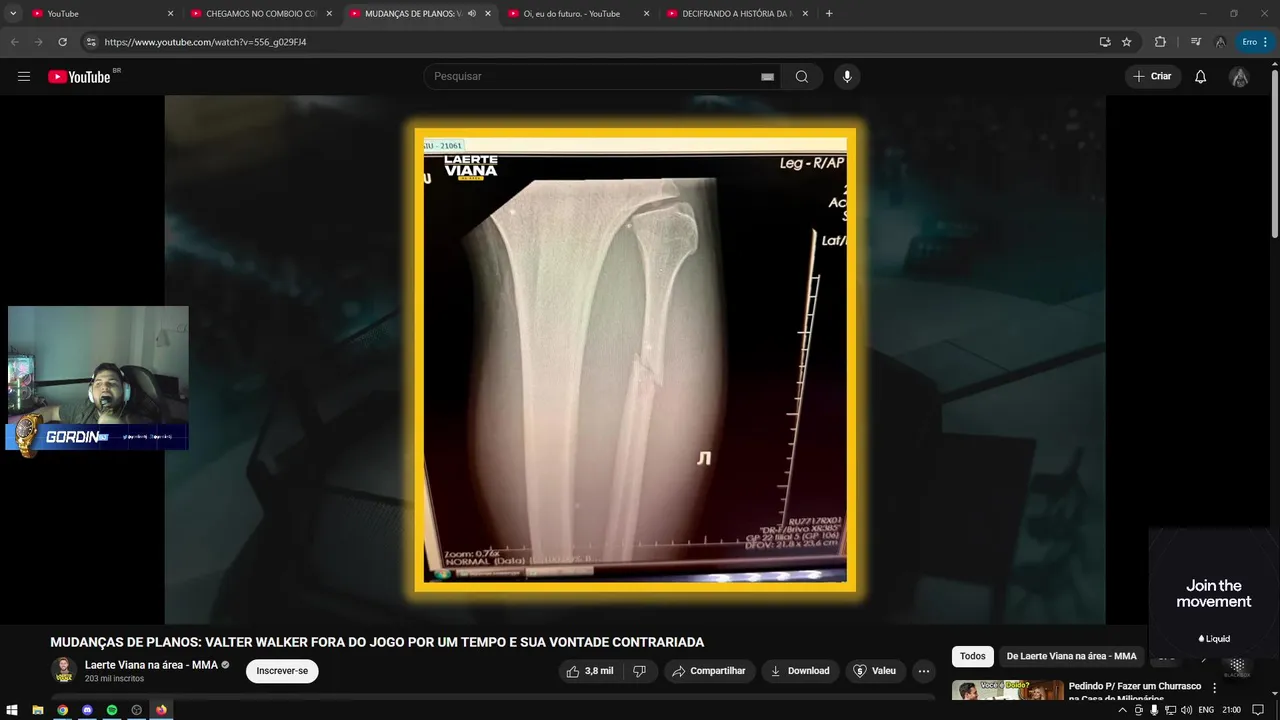The image size is (1280, 720).
Task: Dislike the video
Action: coord(640,671)
